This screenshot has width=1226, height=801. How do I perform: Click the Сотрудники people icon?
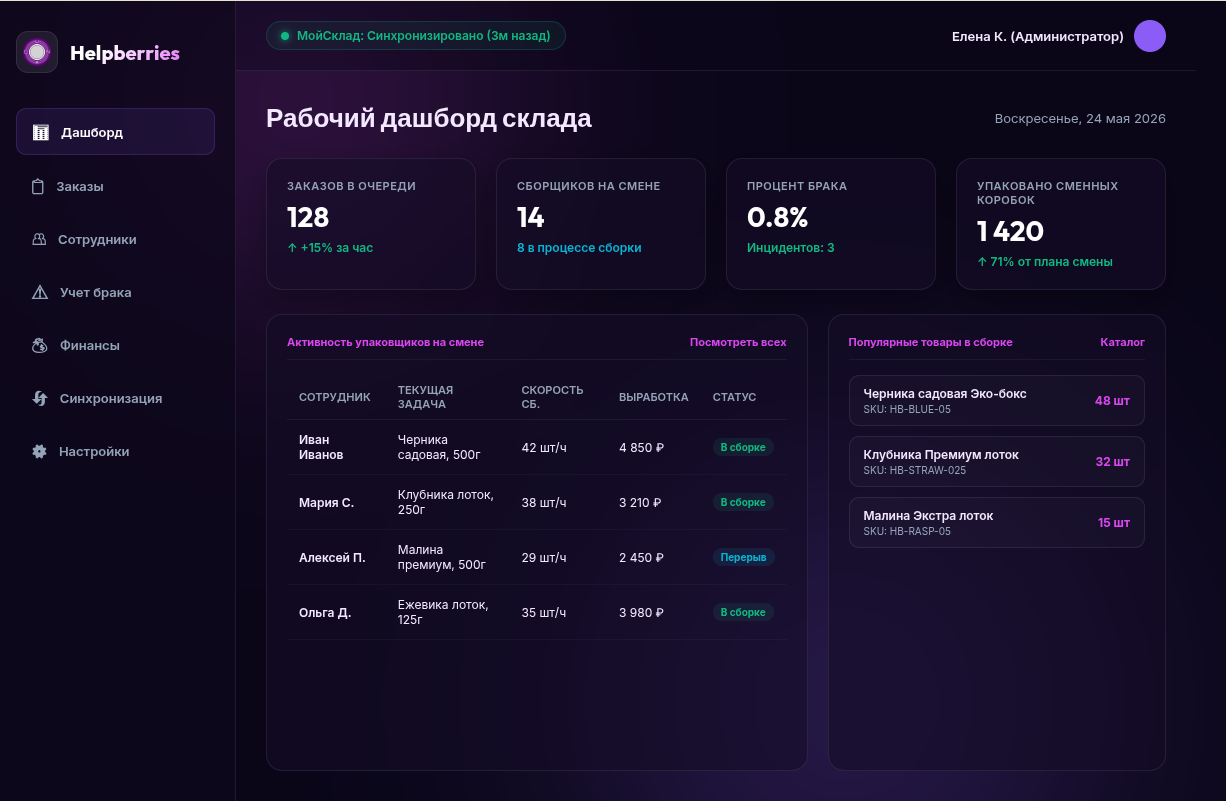39,240
